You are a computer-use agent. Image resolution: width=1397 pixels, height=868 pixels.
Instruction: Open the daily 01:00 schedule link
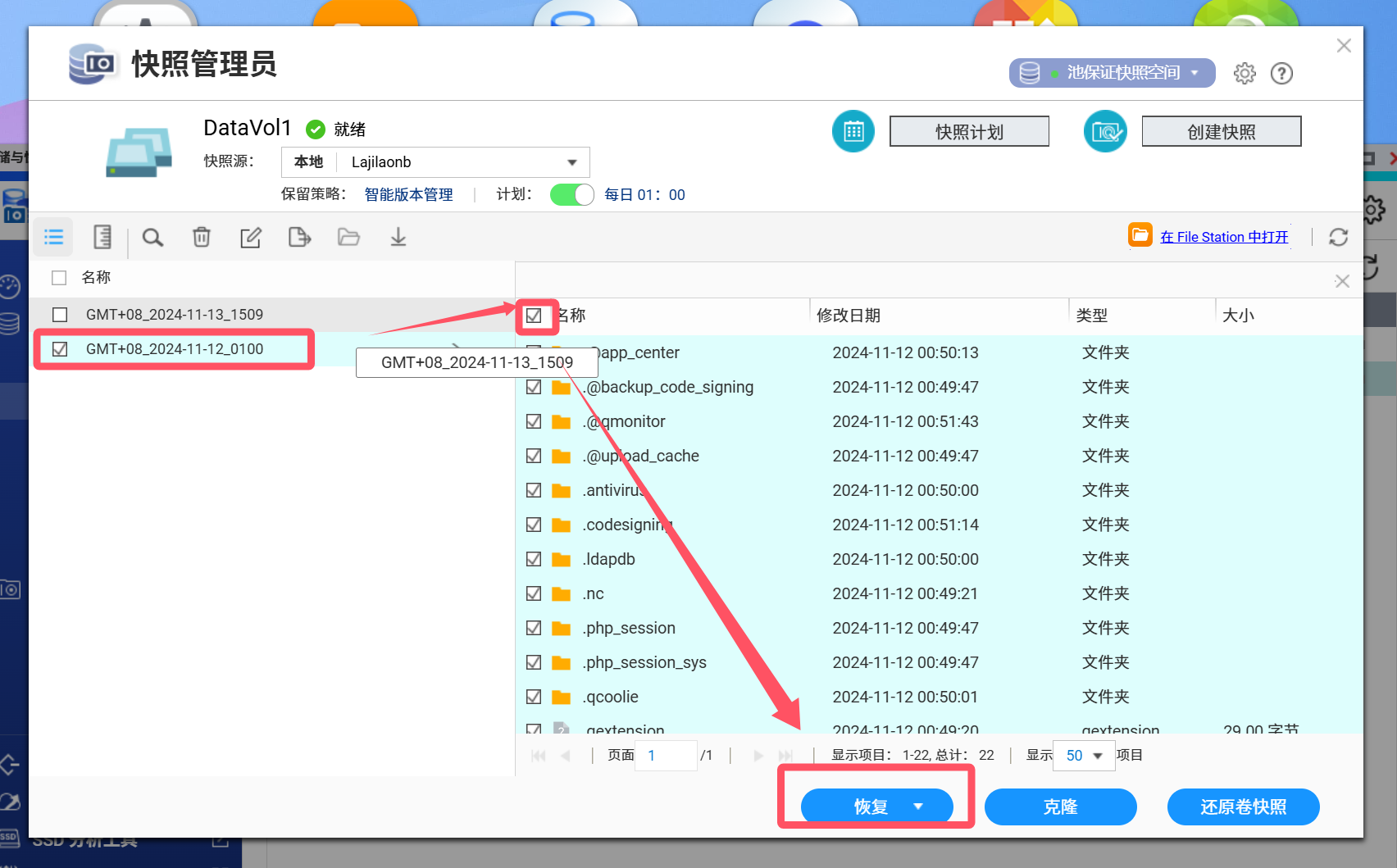click(x=644, y=194)
